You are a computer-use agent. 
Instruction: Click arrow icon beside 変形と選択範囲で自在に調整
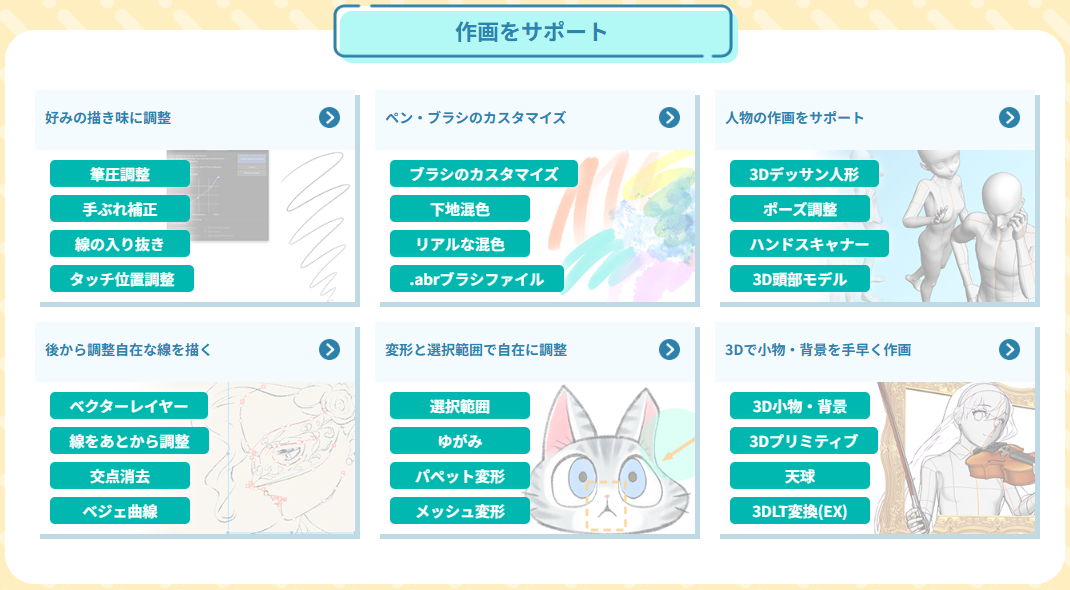point(669,349)
